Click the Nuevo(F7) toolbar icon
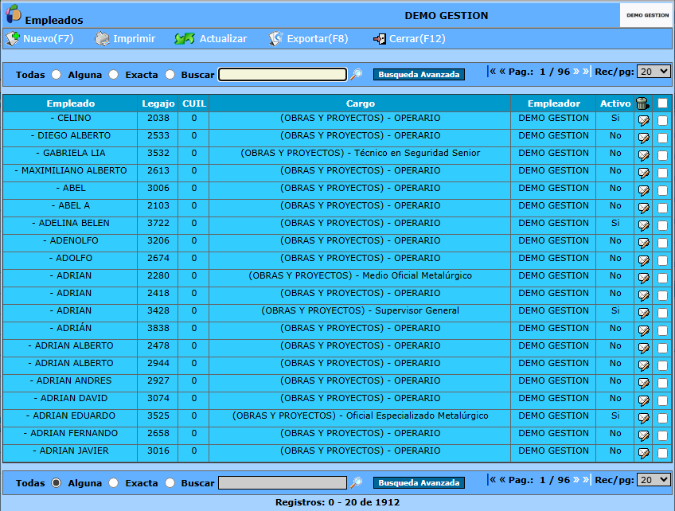This screenshot has width=675, height=511. pyautogui.click(x=12, y=39)
